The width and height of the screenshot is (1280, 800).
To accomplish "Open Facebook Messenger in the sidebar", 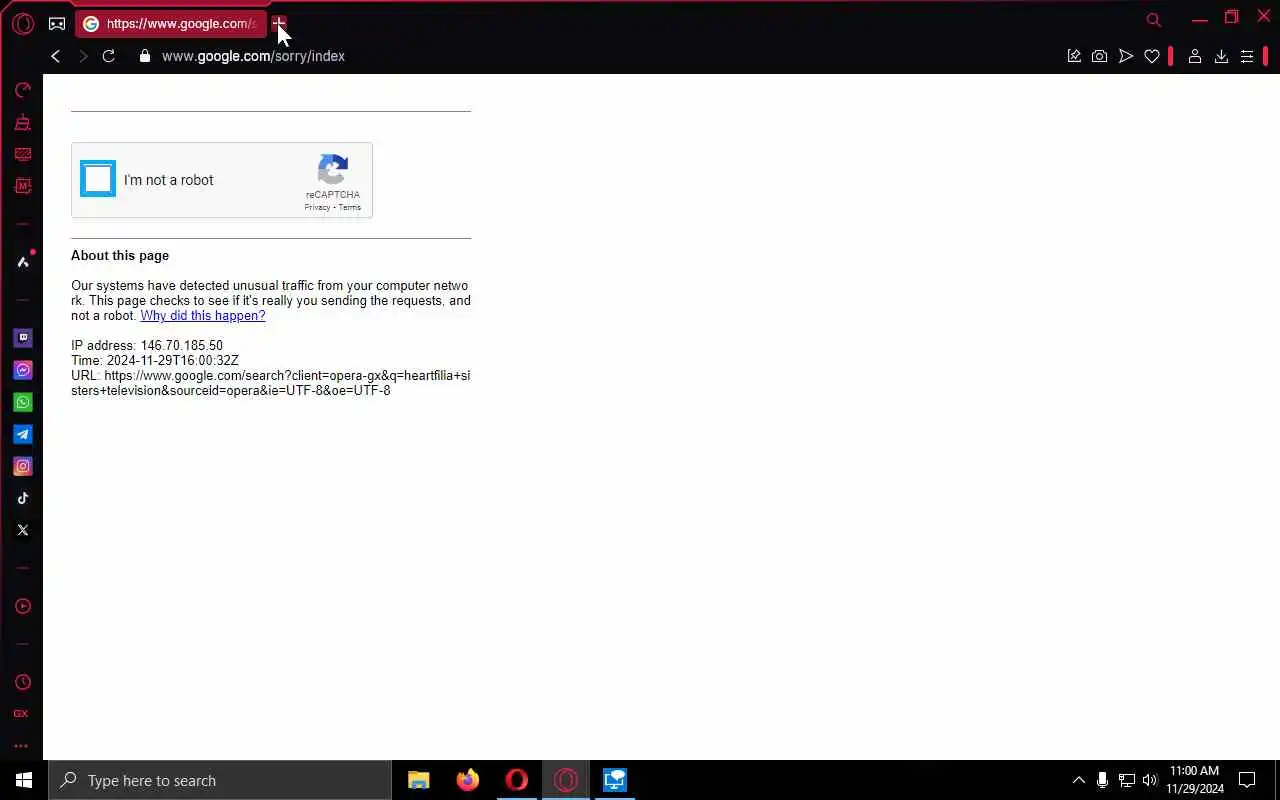I will coord(22,370).
